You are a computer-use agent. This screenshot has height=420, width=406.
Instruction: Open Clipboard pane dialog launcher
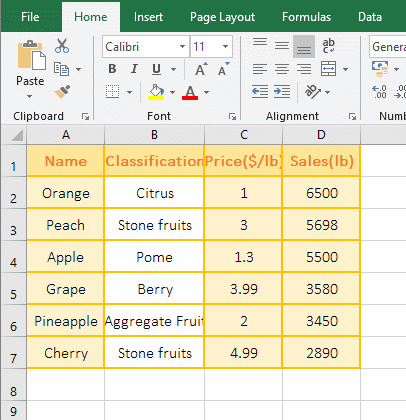click(85, 116)
